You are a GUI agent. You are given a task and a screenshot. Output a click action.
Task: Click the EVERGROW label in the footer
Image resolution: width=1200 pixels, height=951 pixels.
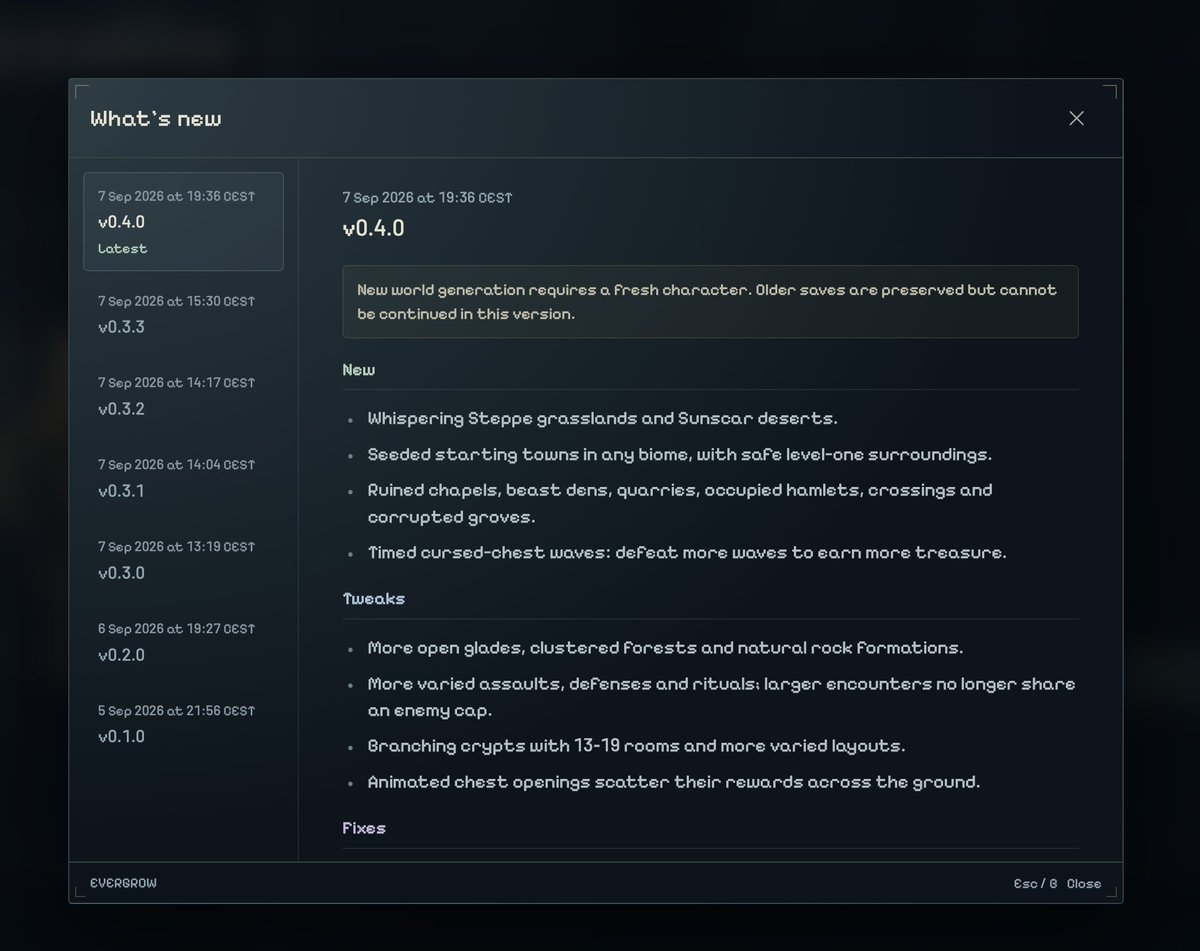(123, 883)
